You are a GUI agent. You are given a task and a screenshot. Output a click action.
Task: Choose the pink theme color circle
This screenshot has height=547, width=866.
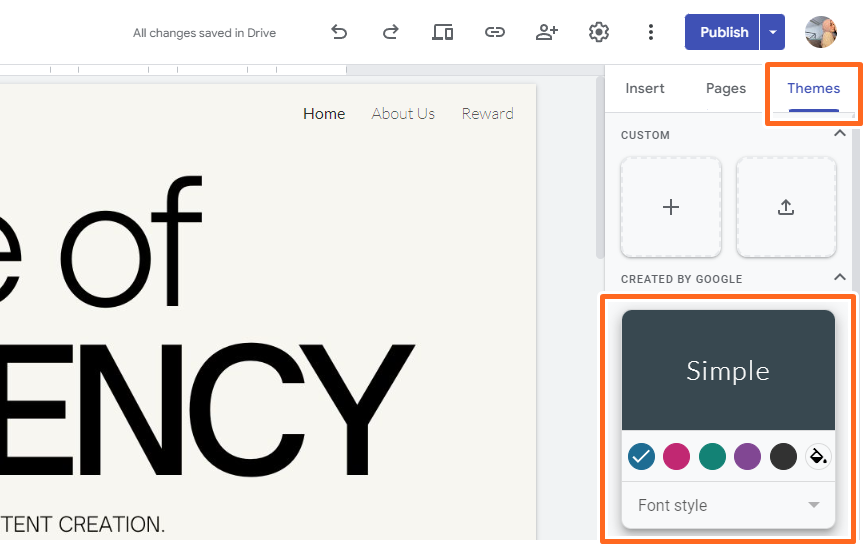click(677, 457)
